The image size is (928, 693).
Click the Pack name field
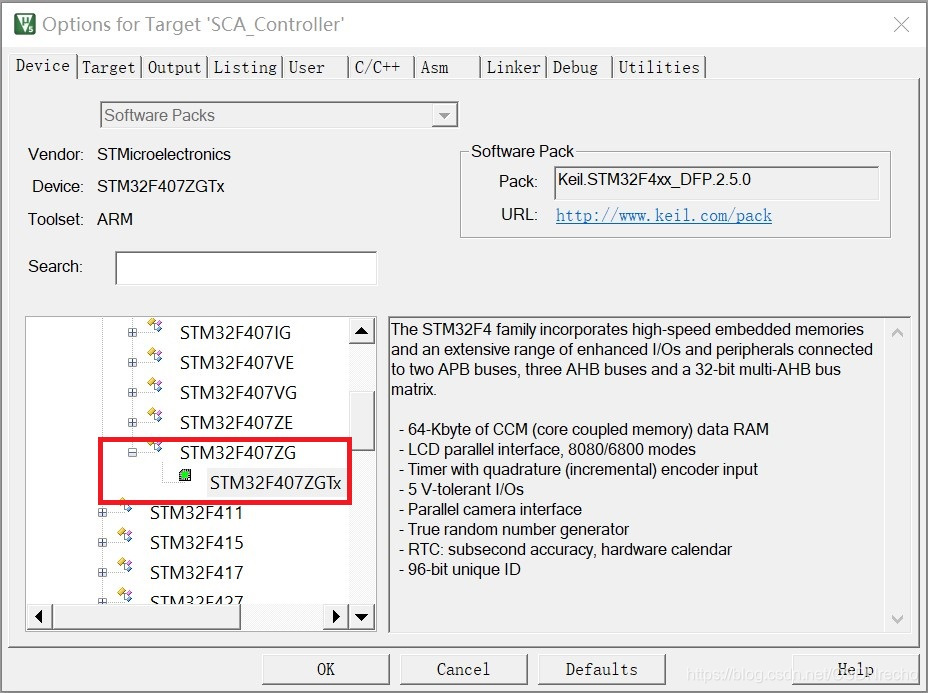[717, 183]
